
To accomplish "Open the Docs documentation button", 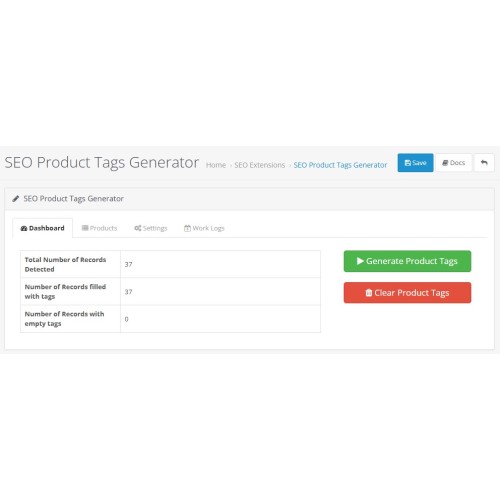I will [453, 163].
